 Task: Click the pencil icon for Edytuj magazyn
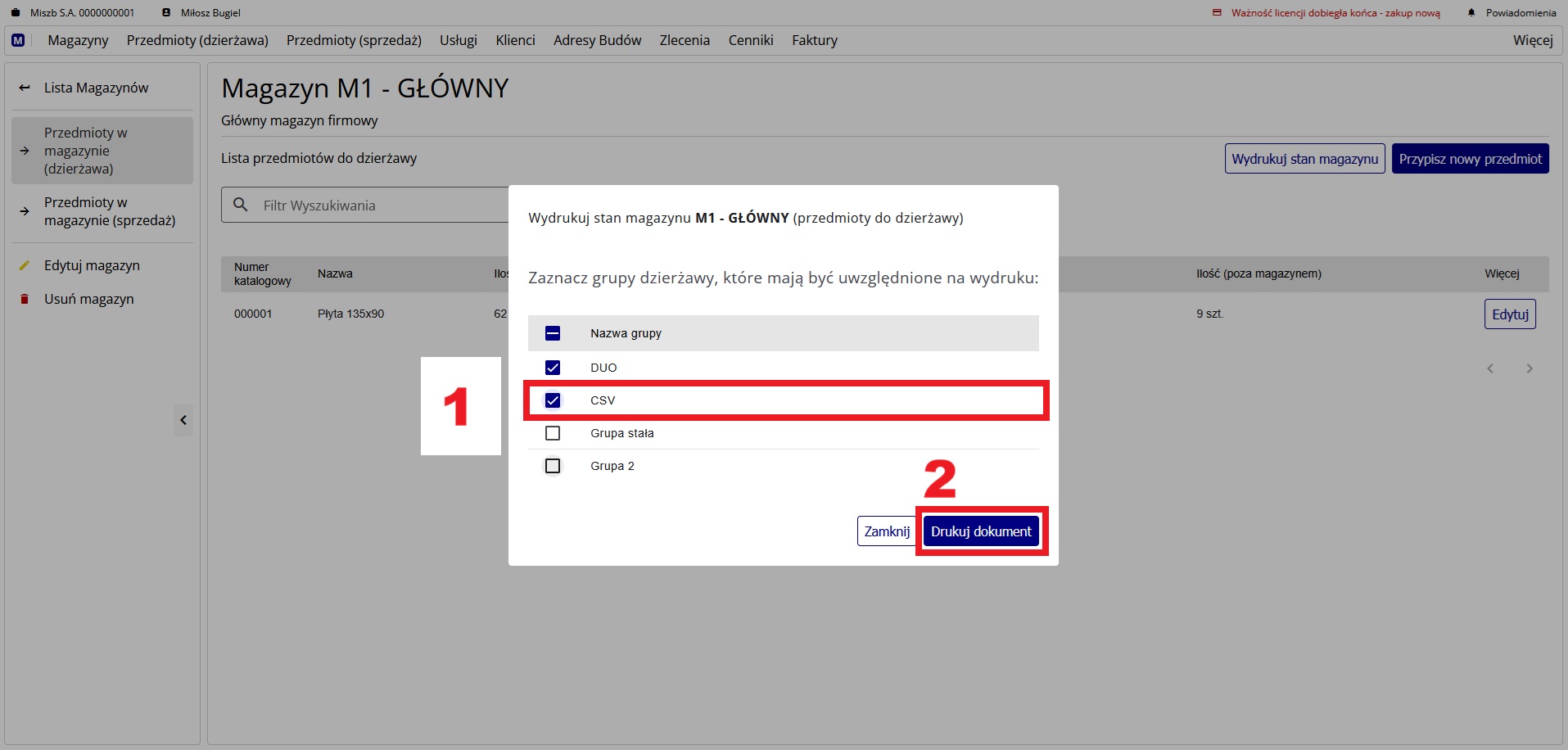coord(25,265)
